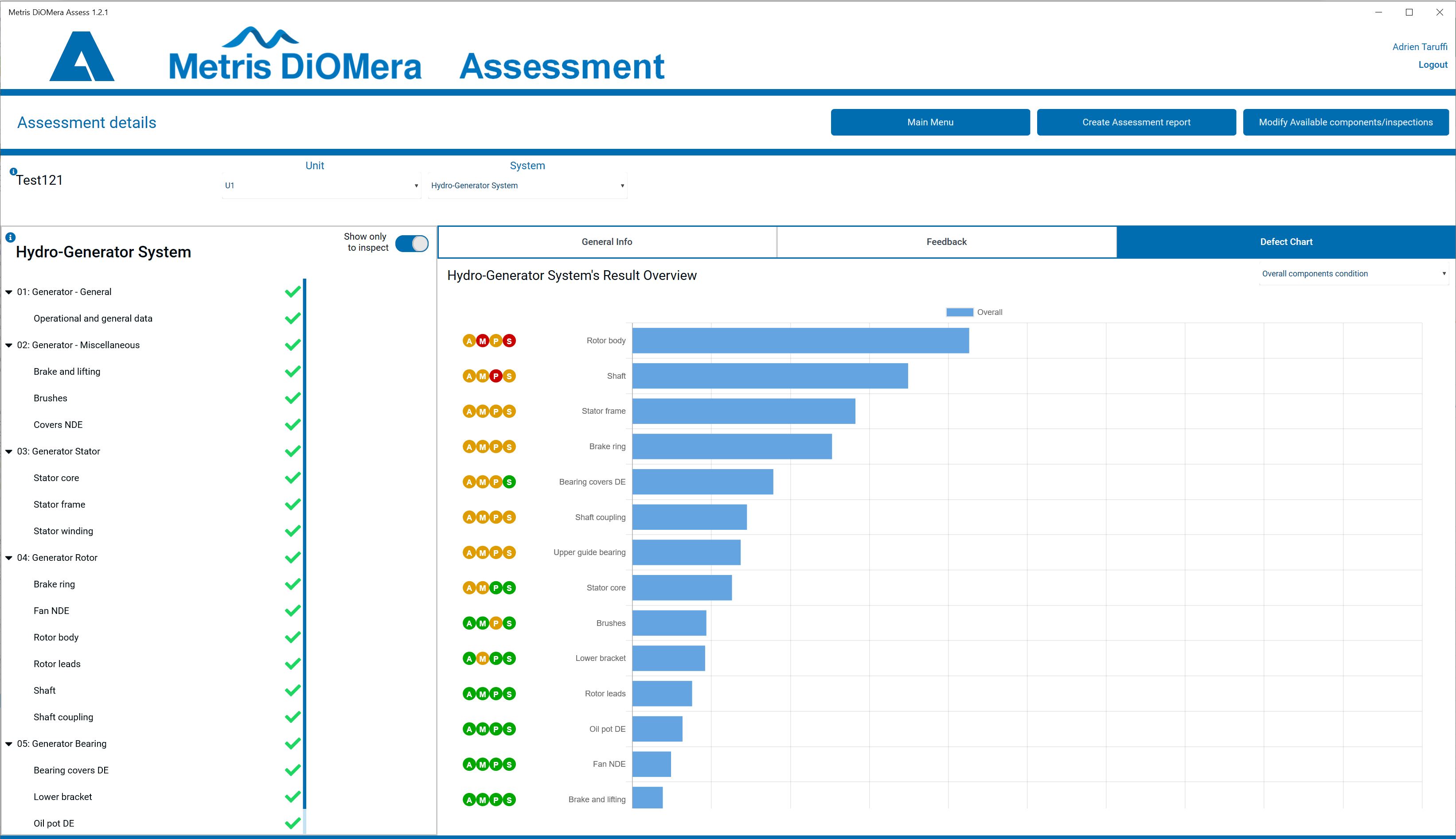Screen dimensions: 1456x839
Task: Click the red M badge for Rotor body
Action: coord(482,341)
